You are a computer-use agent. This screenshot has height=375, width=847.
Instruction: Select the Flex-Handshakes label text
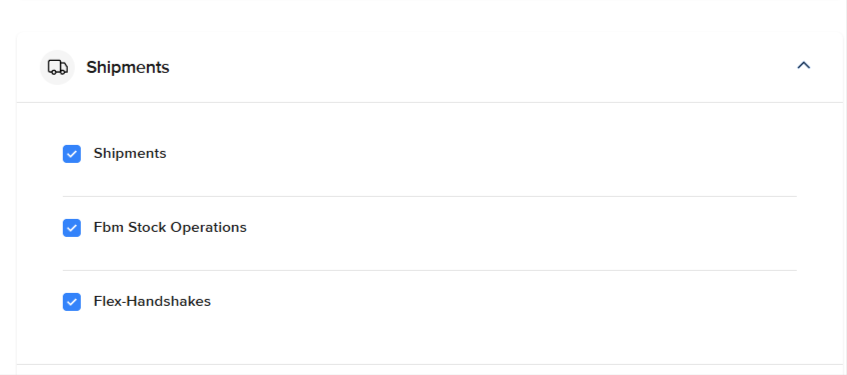click(152, 302)
